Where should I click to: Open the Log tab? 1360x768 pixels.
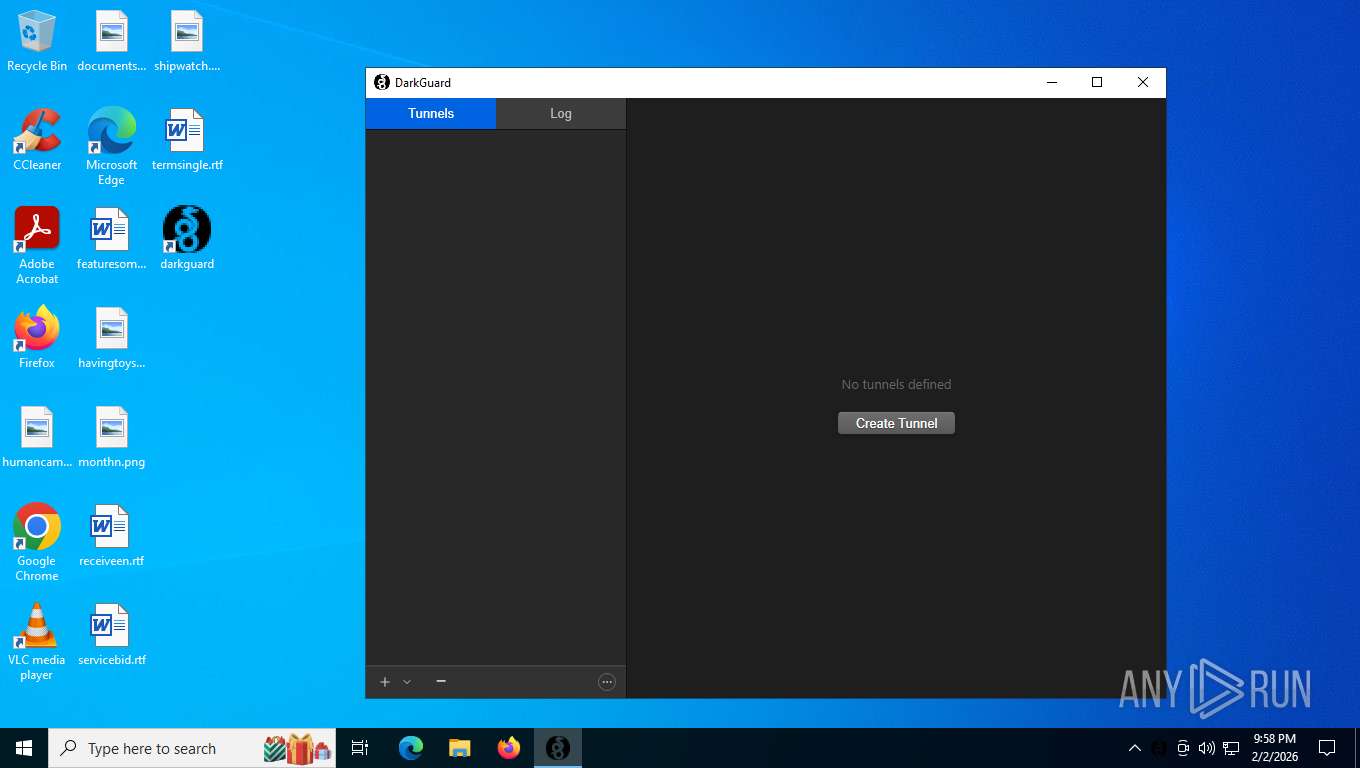[x=561, y=114]
